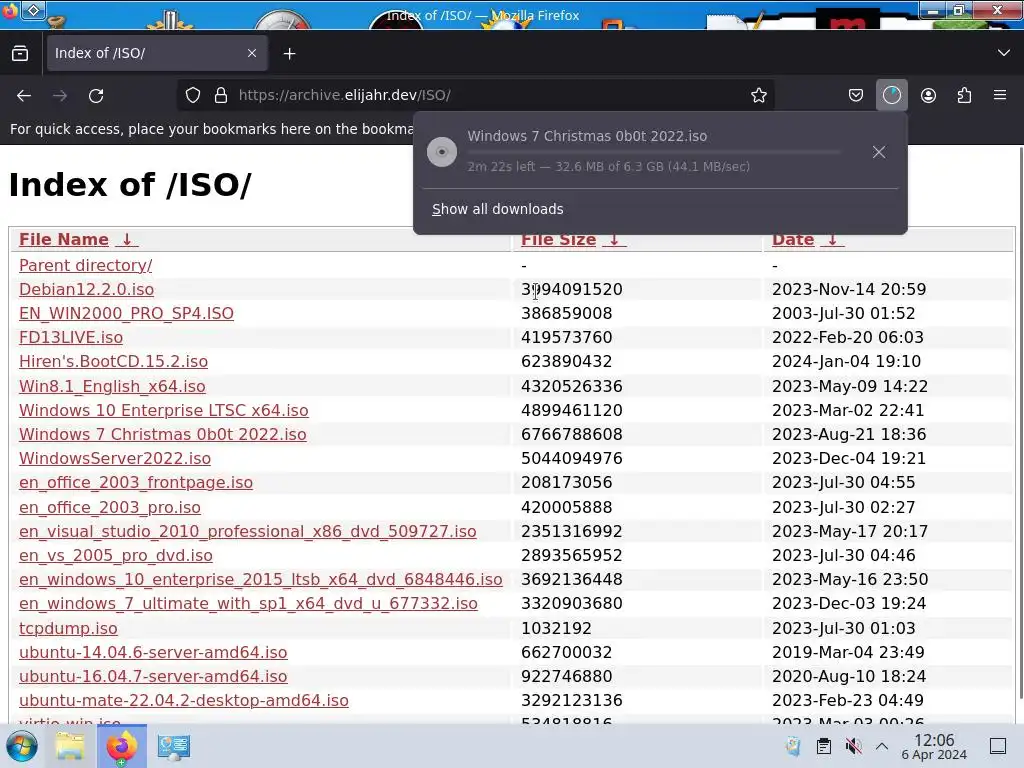Download EN_WIN2000_PRO_SP4.ISO
Screen dimensions: 1024x768
pyautogui.click(x=126, y=313)
